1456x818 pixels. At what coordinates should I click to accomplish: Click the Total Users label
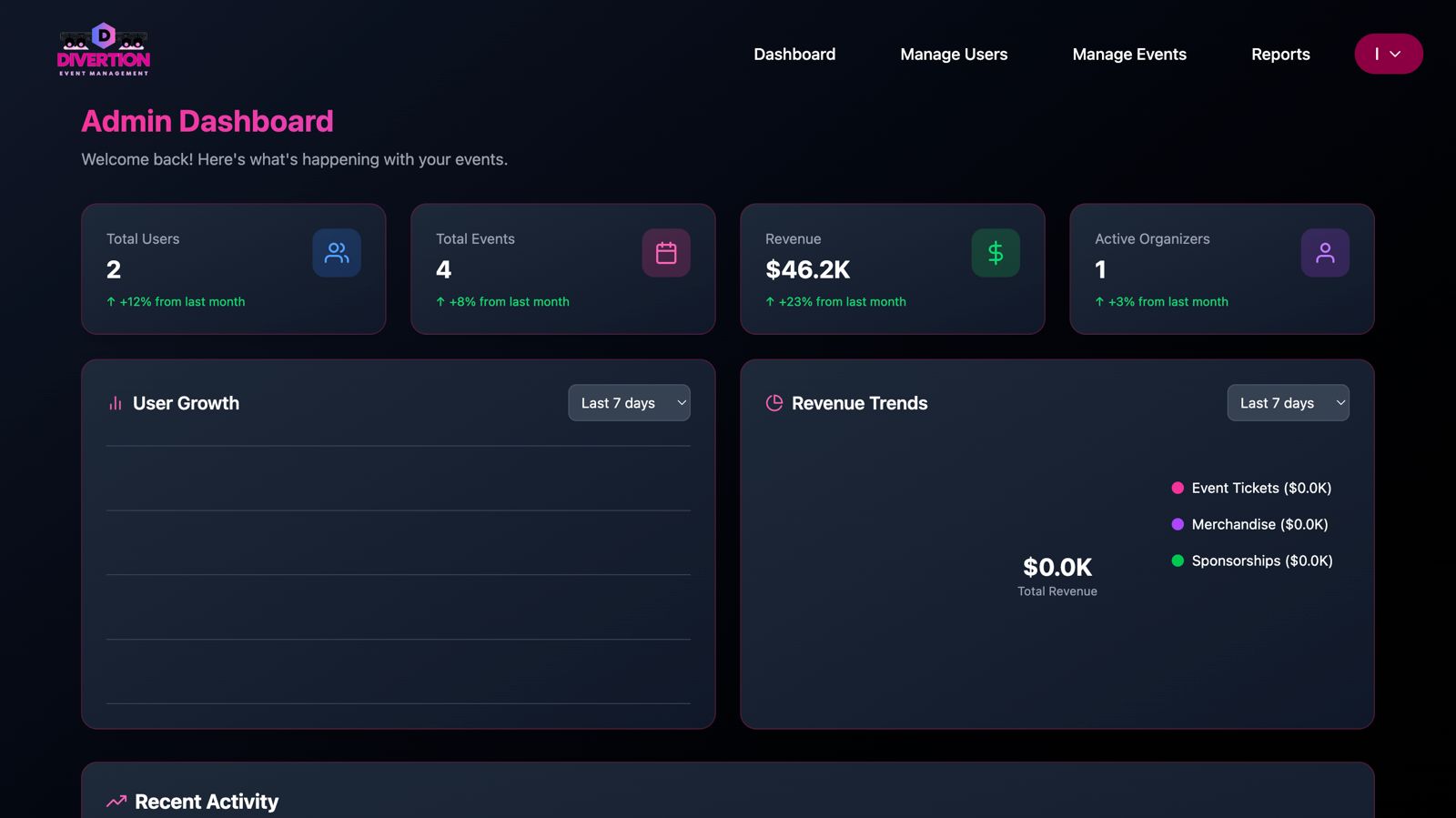pos(143,239)
